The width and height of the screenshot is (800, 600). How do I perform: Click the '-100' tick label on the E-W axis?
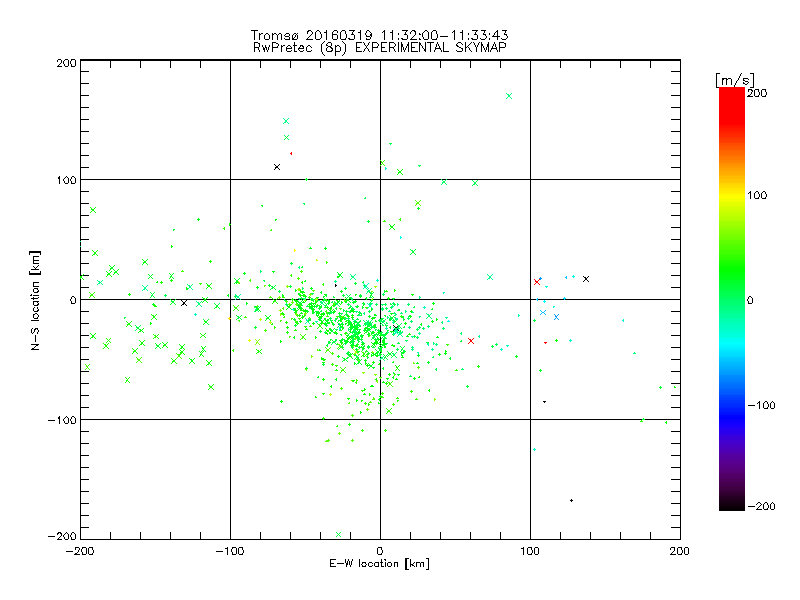tap(230, 551)
